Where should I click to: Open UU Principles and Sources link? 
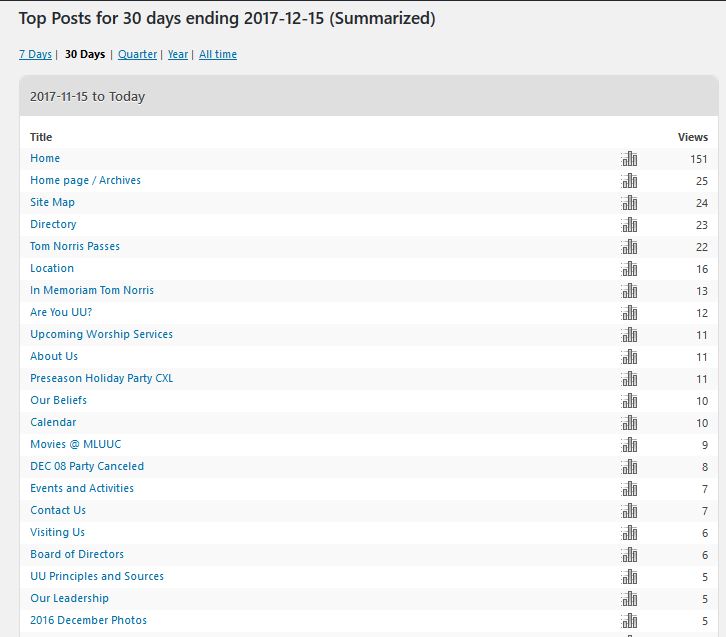click(x=97, y=576)
